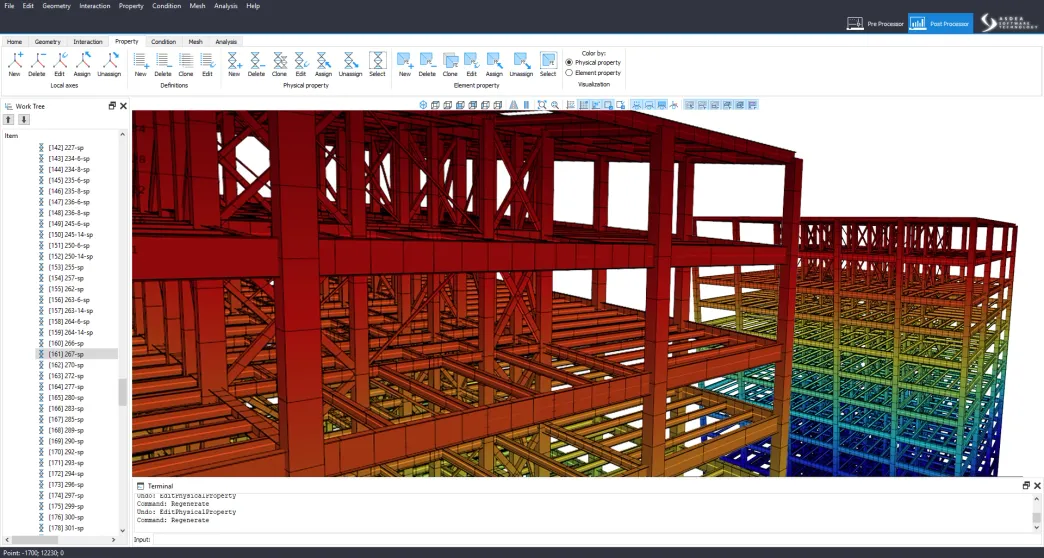Undock the Terminal panel
This screenshot has width=1044, height=558.
point(1025,485)
